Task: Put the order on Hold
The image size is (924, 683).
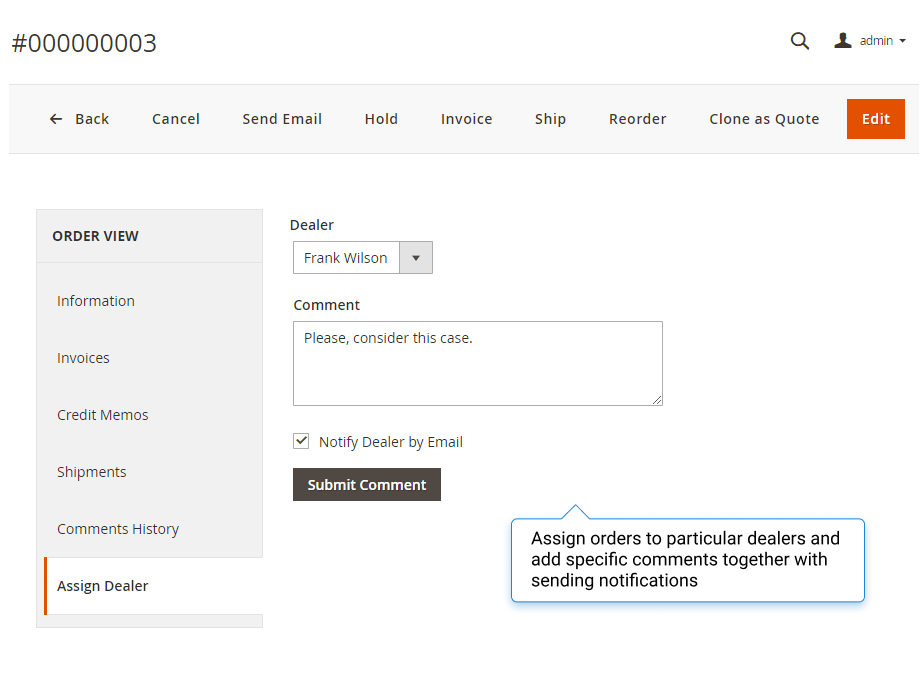Action: pos(381,119)
